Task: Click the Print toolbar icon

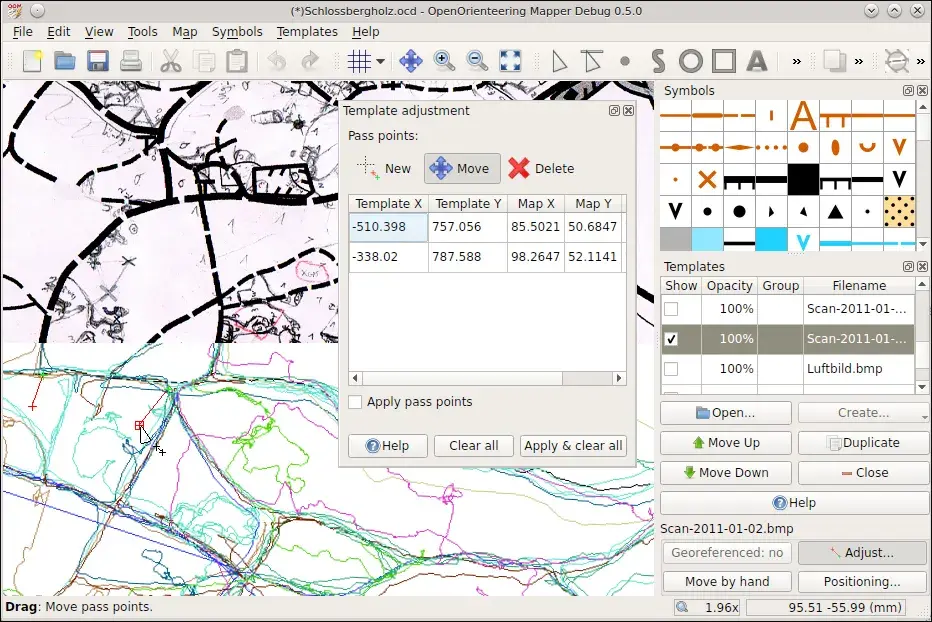Action: pos(131,61)
